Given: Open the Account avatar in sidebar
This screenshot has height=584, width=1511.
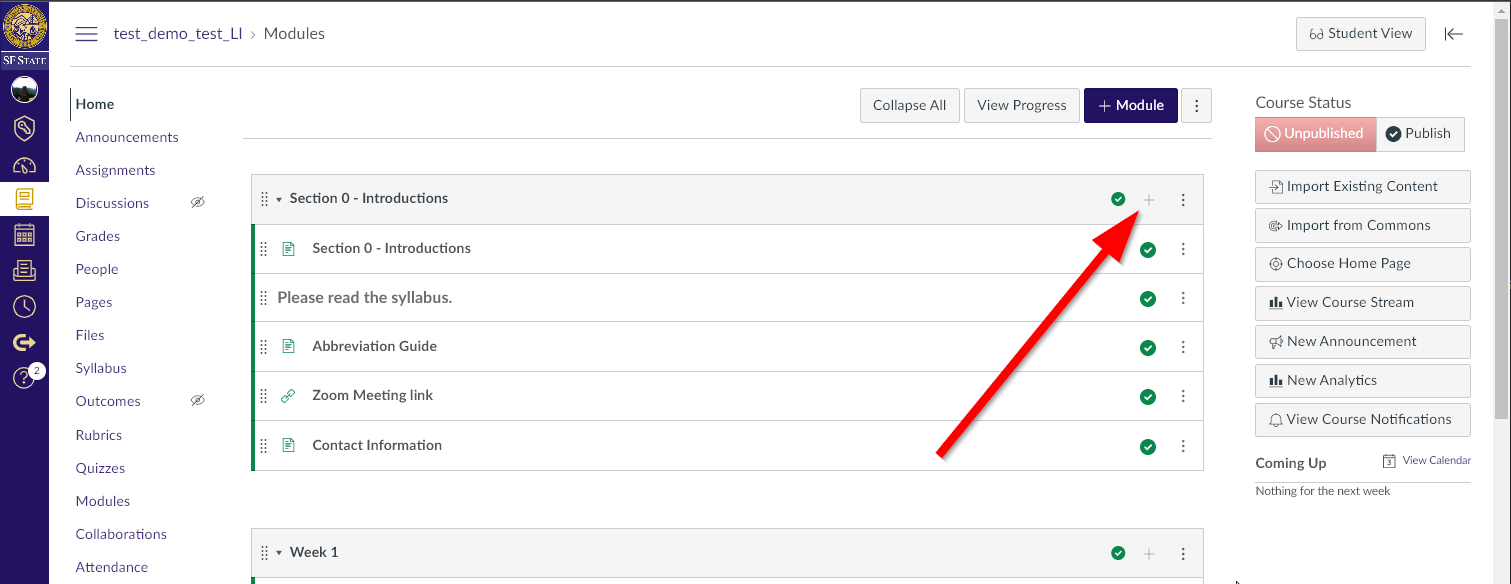Looking at the screenshot, I should coord(24,89).
